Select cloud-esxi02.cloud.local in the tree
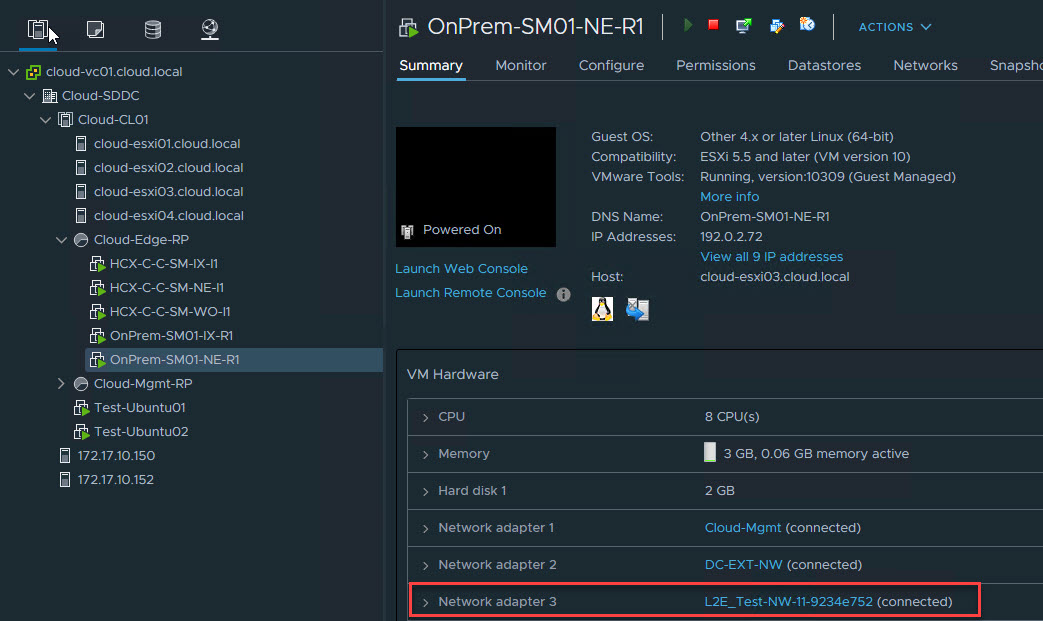 pyautogui.click(x=168, y=168)
